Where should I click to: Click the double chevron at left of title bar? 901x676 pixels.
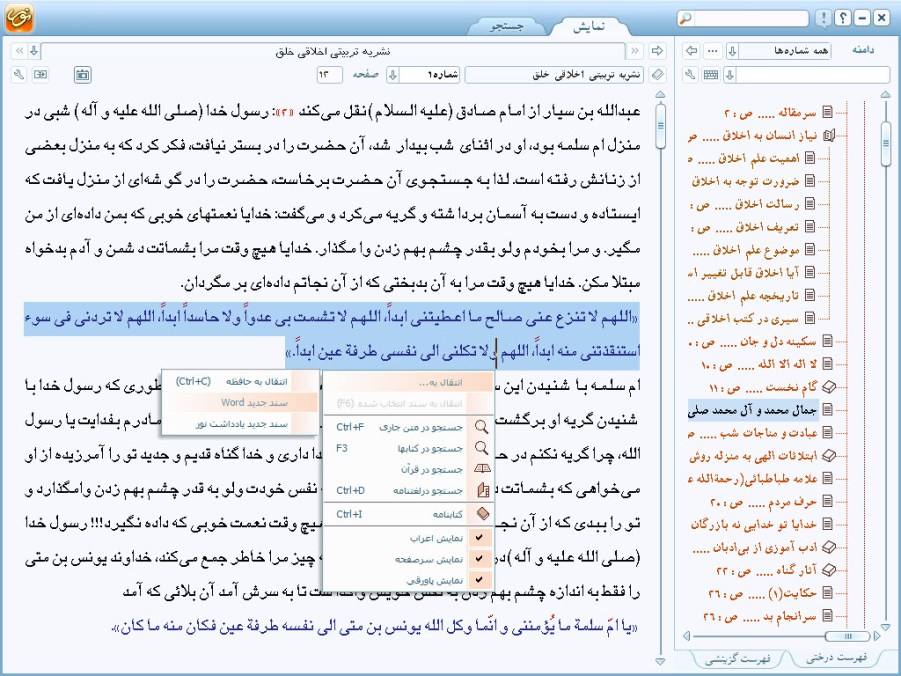[x=19, y=51]
